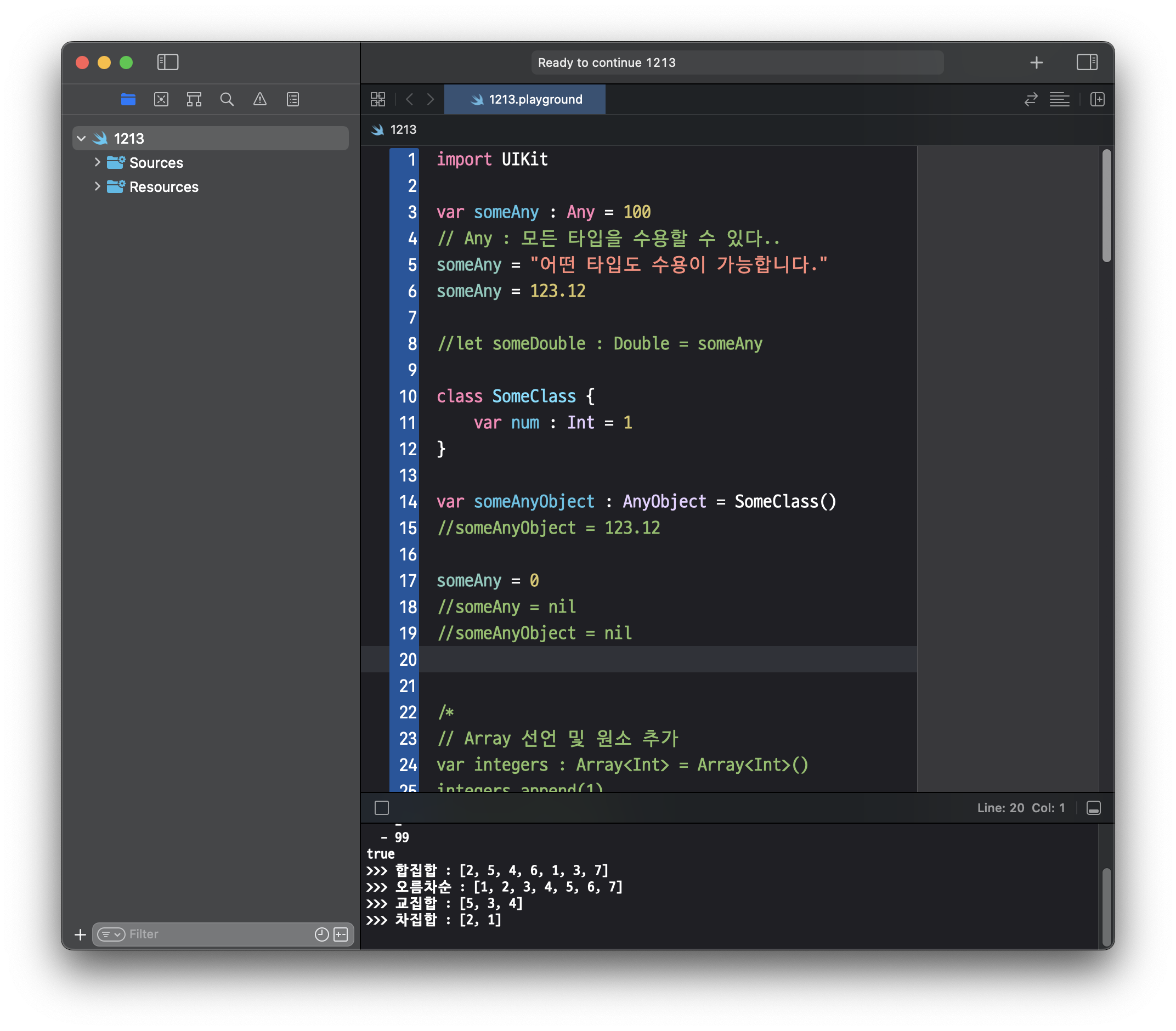Open the Report navigator

click(x=293, y=99)
